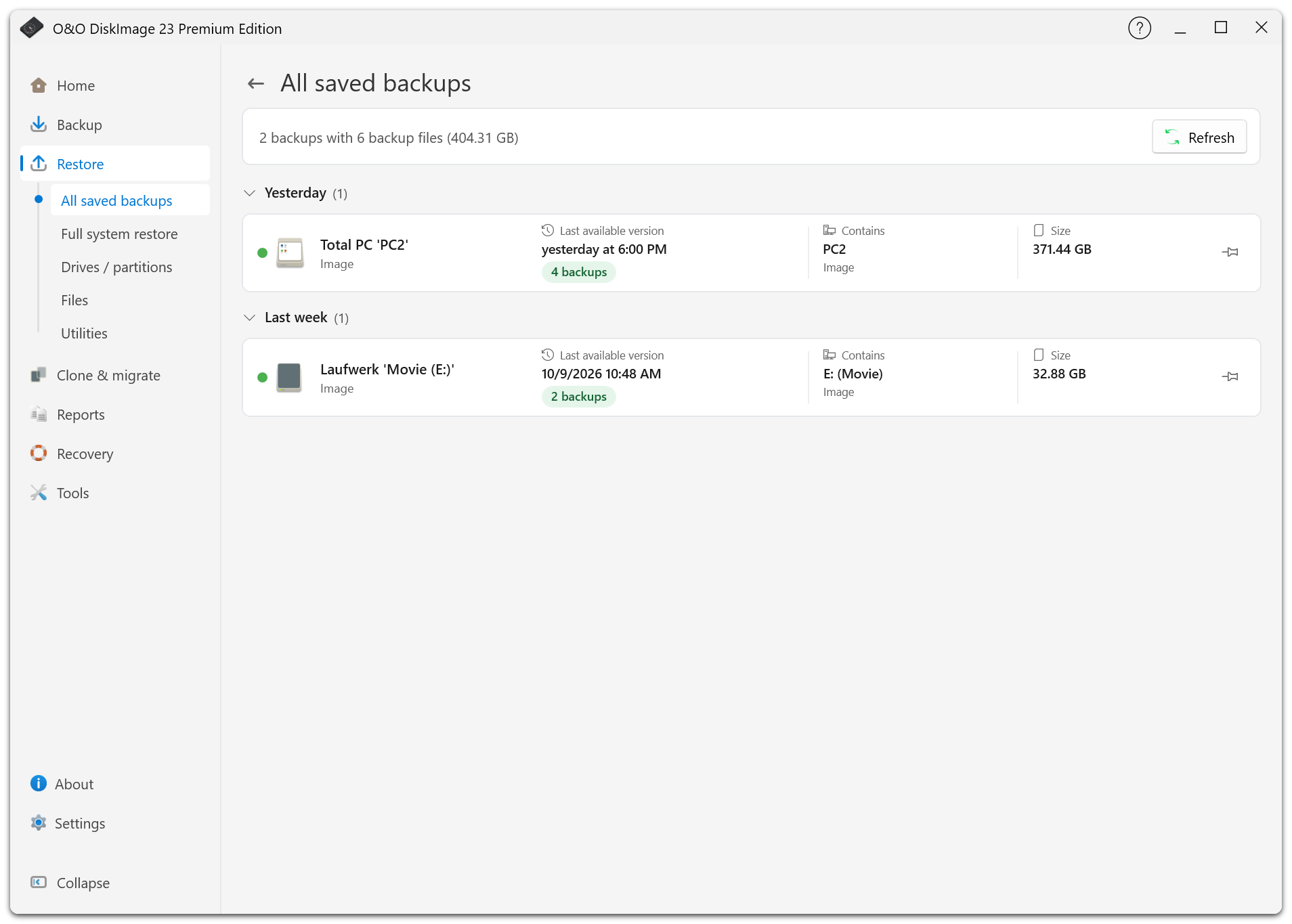Click the Yesterday group heading label
This screenshot has width=1292, height=924.
coord(295,193)
